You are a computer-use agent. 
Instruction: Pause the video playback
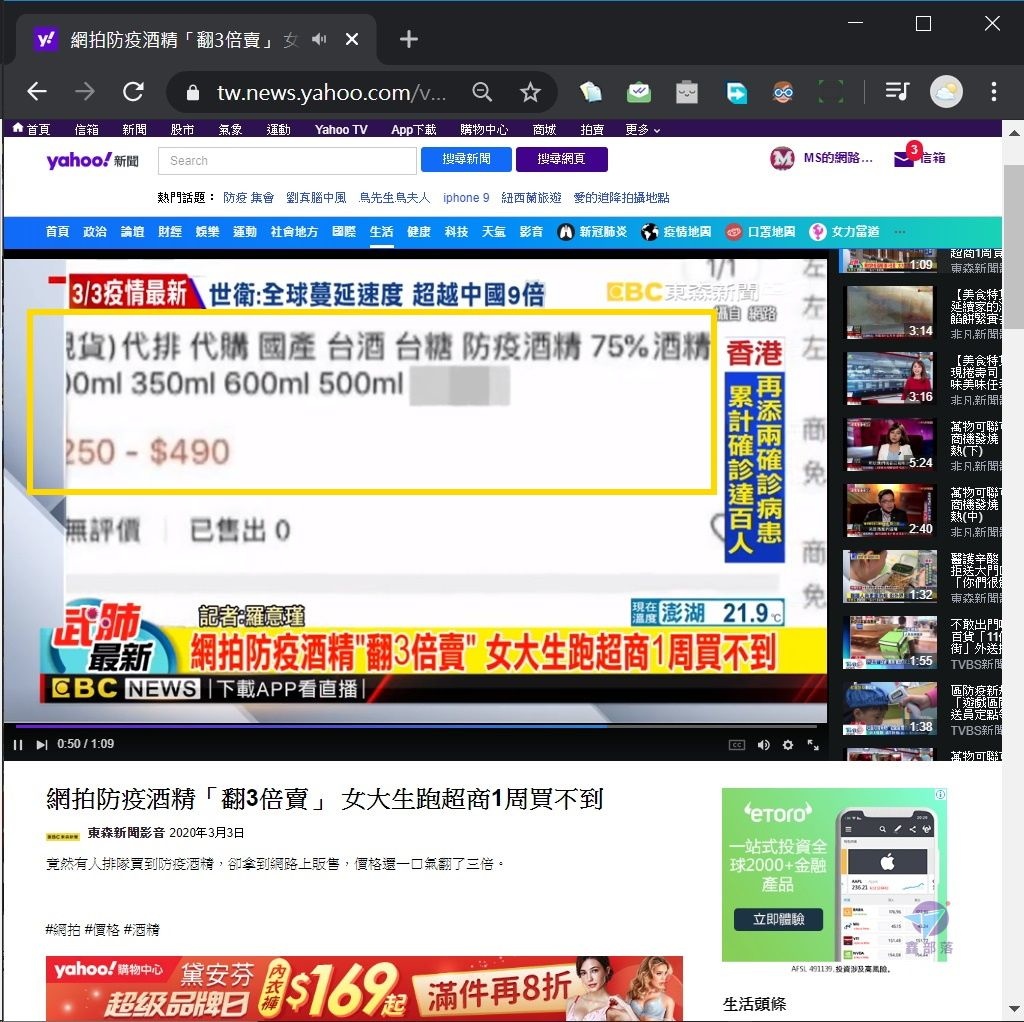[18, 744]
